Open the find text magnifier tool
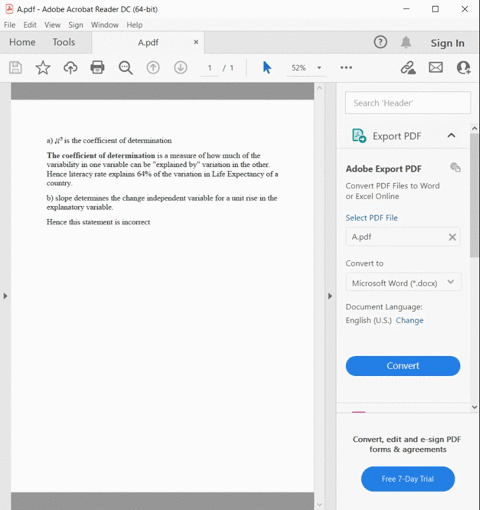The width and height of the screenshot is (480, 510). [x=126, y=68]
